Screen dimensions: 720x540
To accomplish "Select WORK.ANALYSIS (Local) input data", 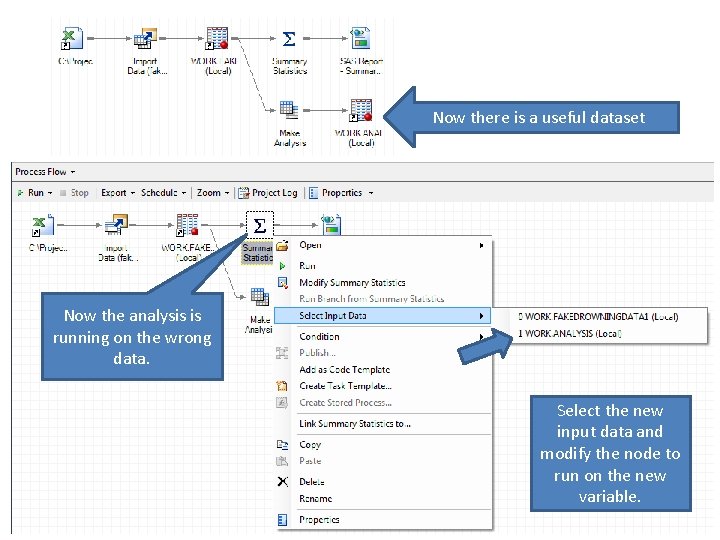I will [569, 333].
